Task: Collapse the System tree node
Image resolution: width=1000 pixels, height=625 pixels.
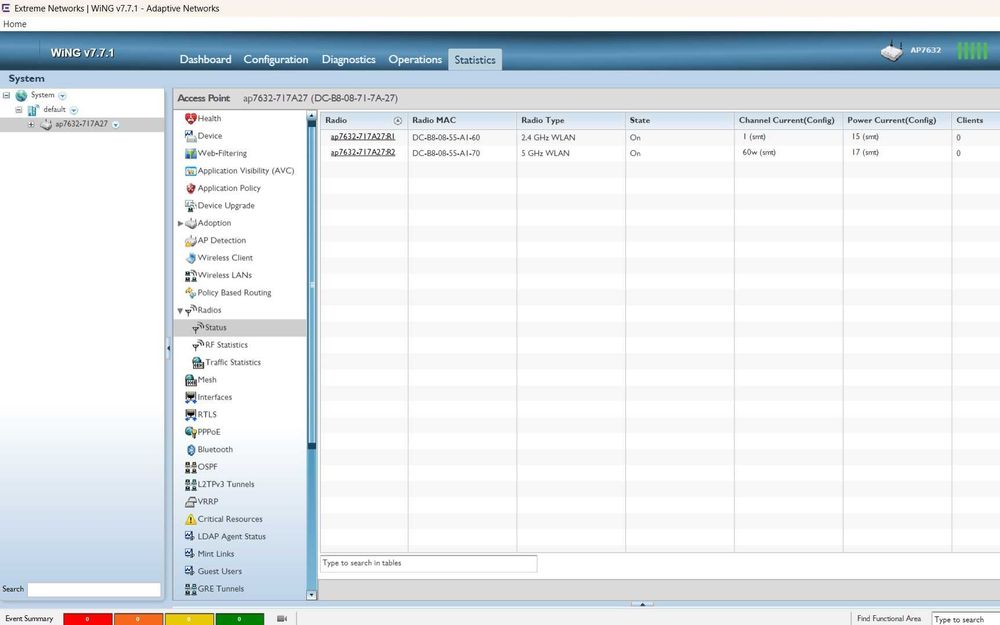Action: click(x=7, y=96)
